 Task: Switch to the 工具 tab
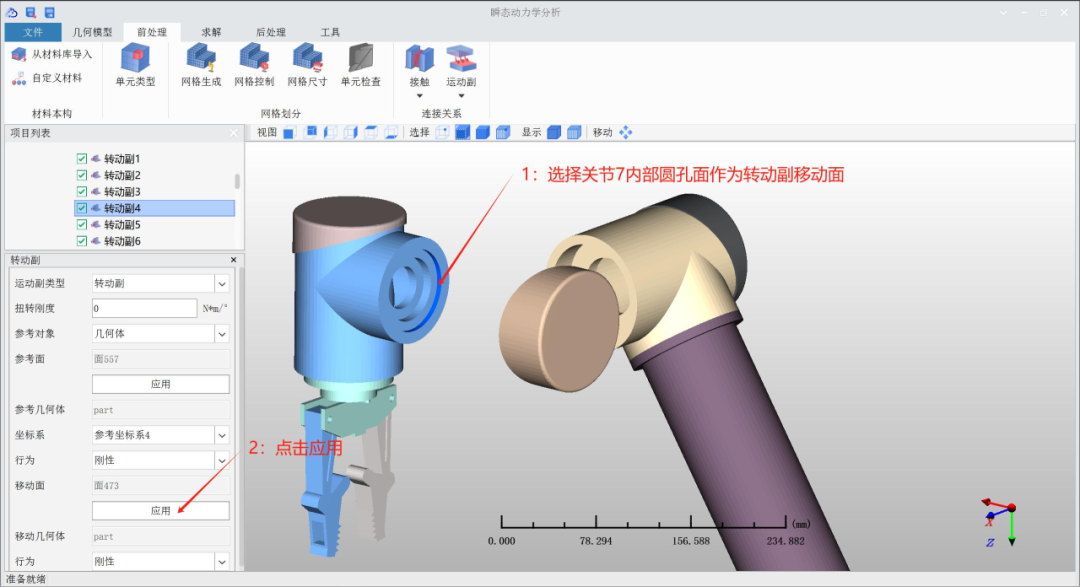coord(330,32)
